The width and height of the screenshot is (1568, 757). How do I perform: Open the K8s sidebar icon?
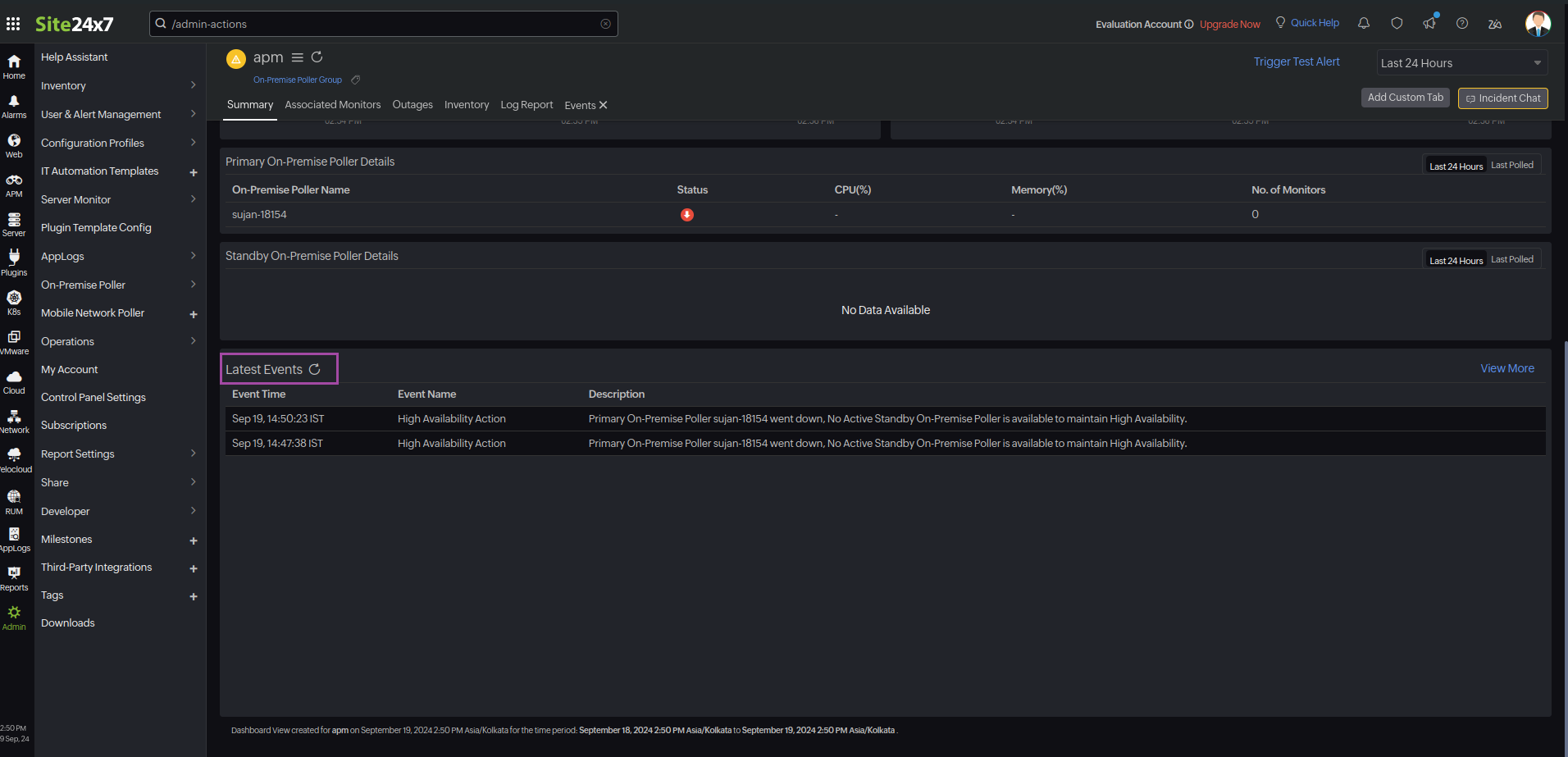(x=14, y=303)
